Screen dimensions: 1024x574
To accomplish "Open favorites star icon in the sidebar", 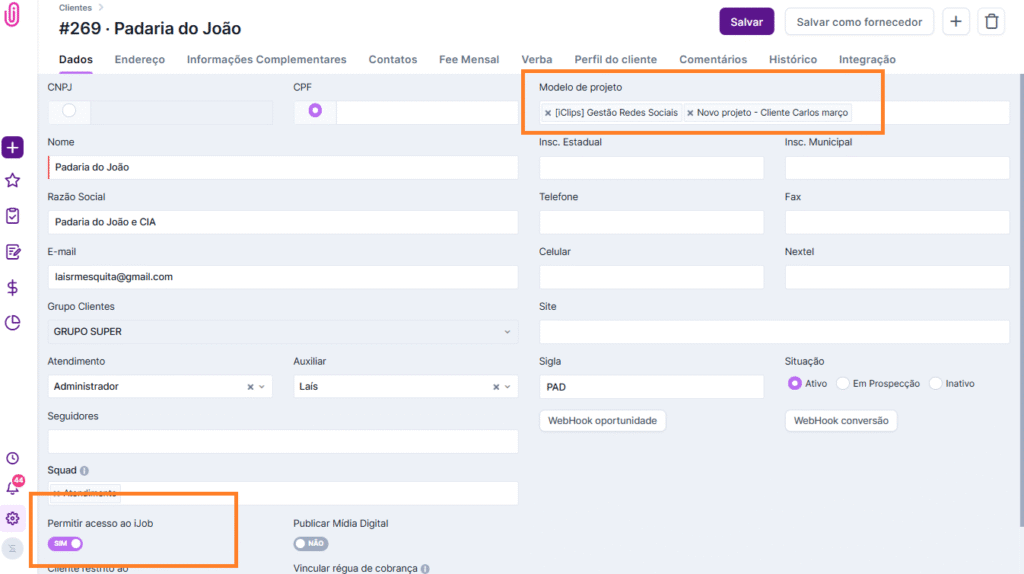I will [x=12, y=181].
